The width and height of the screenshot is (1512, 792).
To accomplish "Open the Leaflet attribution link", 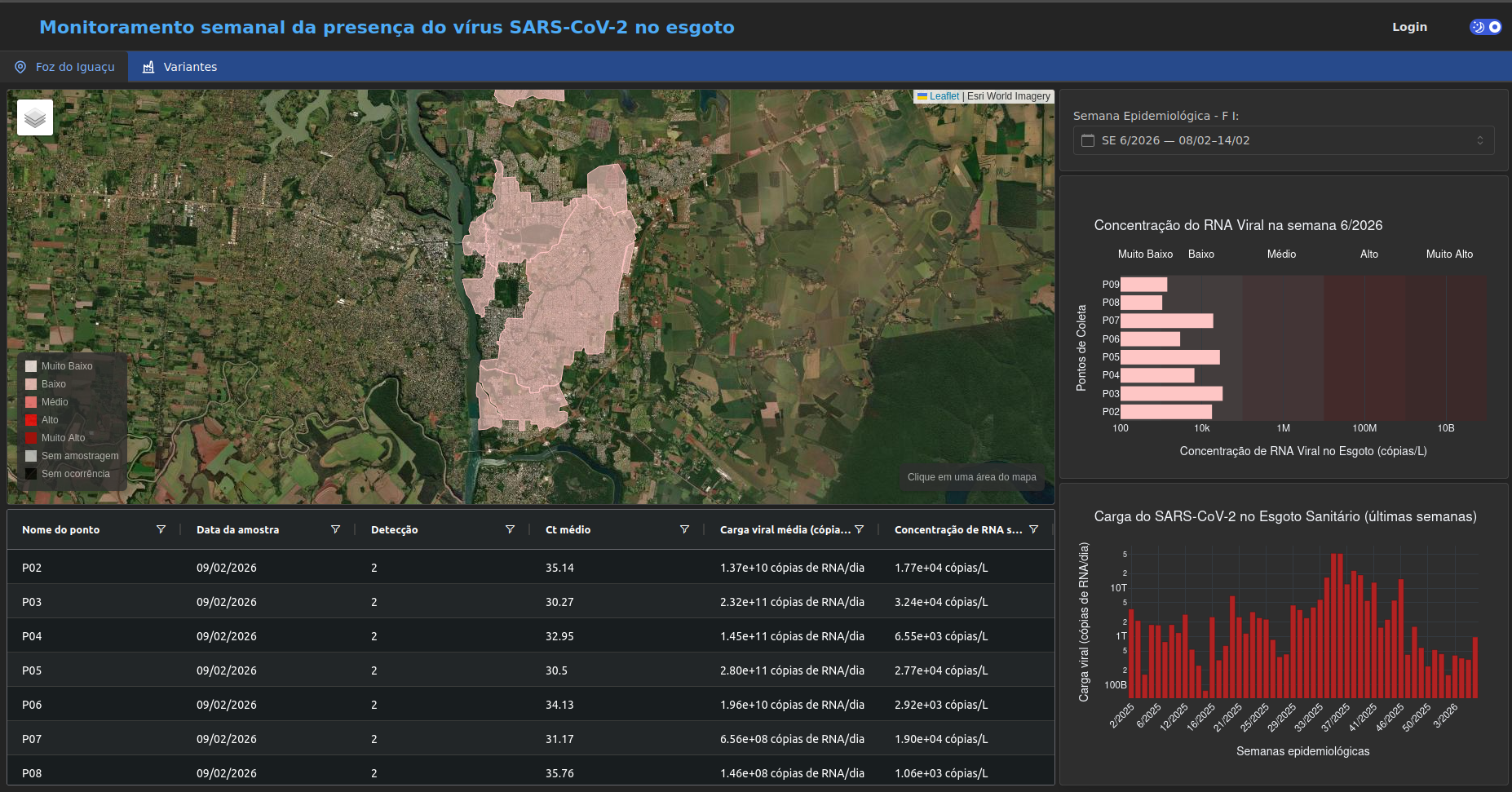I will tap(944, 96).
